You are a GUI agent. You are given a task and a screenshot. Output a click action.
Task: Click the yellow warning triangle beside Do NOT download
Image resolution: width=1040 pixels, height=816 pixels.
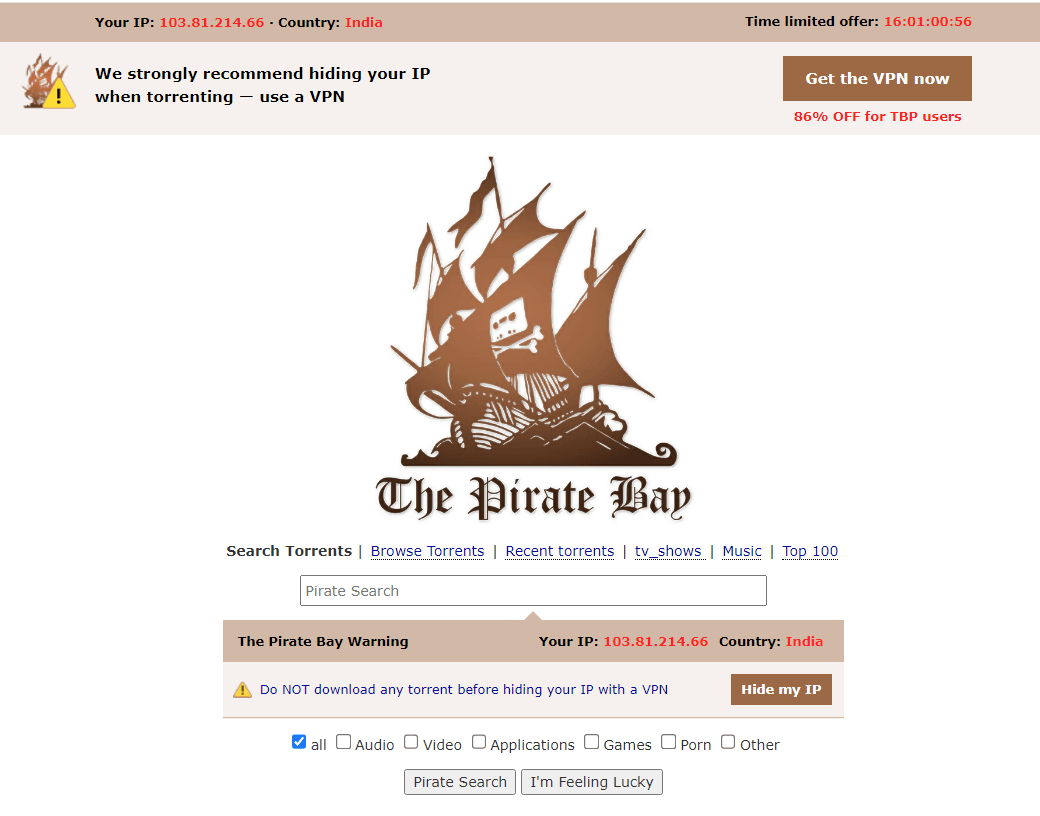tap(243, 690)
